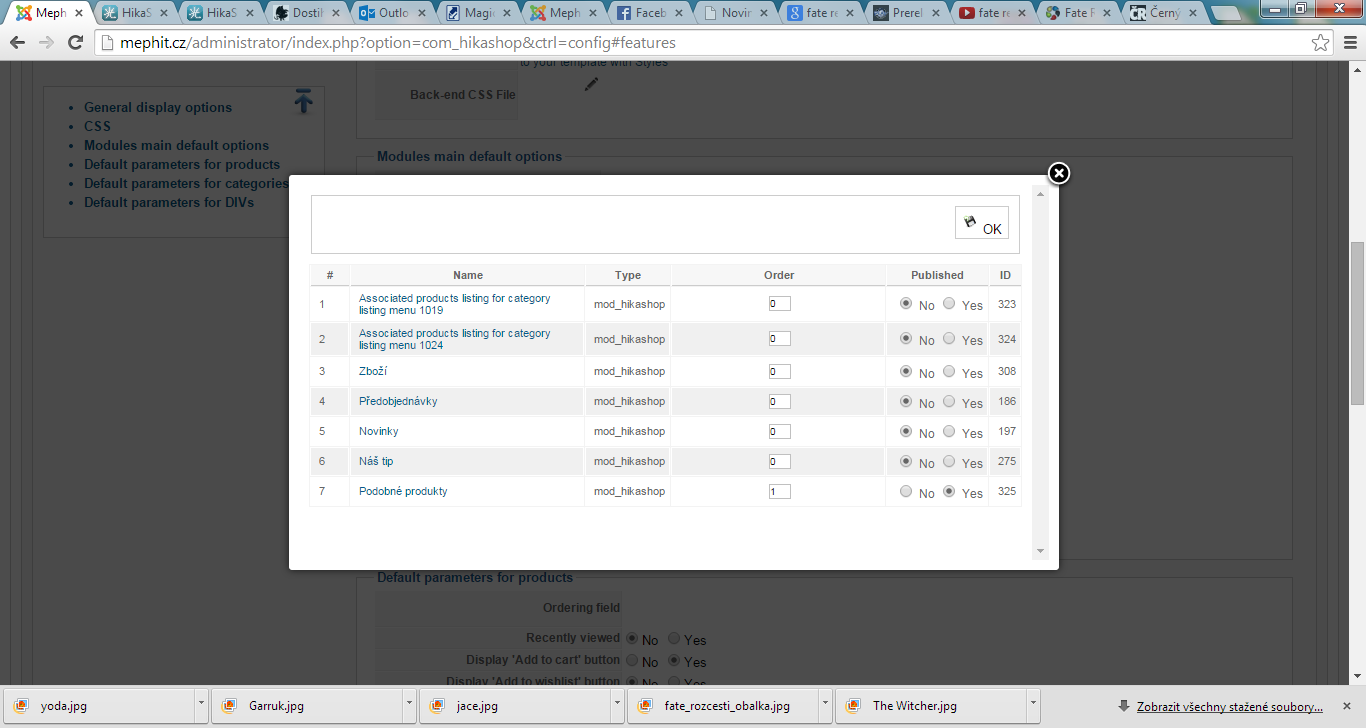Image resolution: width=1366 pixels, height=728 pixels.
Task: Close the Facebook tab
Action: coord(681,14)
